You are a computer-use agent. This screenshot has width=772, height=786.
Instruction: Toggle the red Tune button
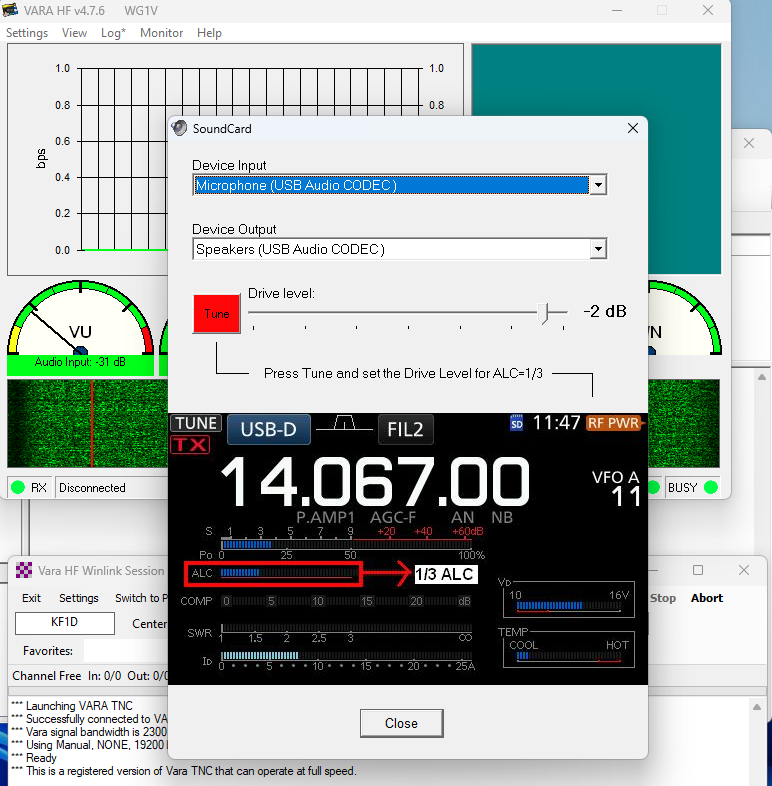217,313
